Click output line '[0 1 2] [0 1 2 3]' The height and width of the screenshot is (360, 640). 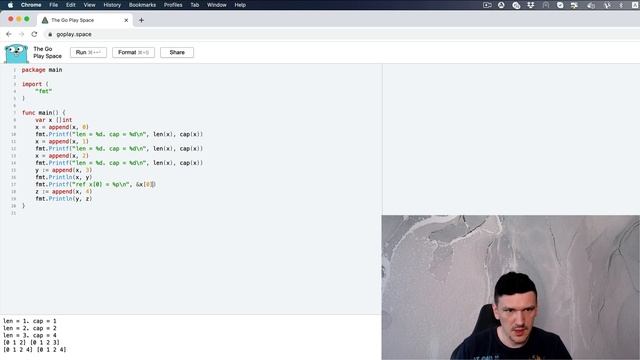click(31, 342)
